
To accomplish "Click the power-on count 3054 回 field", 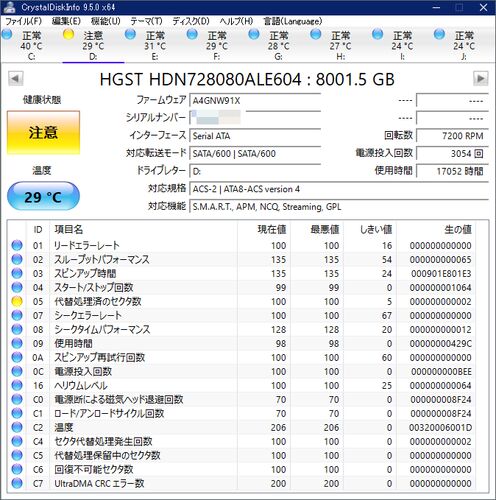I will point(452,153).
